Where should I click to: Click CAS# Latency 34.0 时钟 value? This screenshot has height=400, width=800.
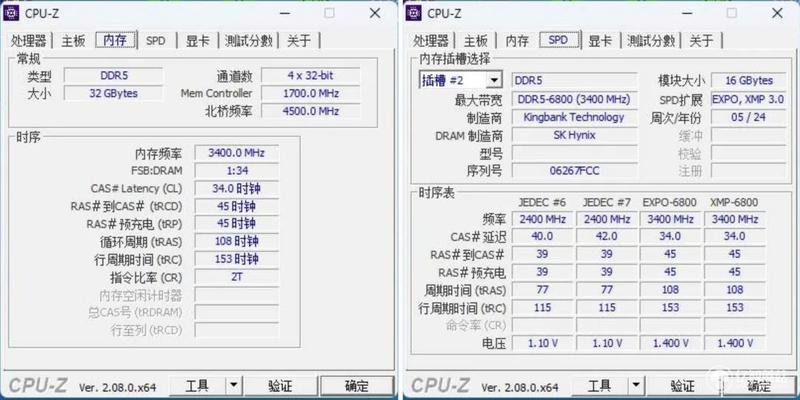(x=237, y=188)
